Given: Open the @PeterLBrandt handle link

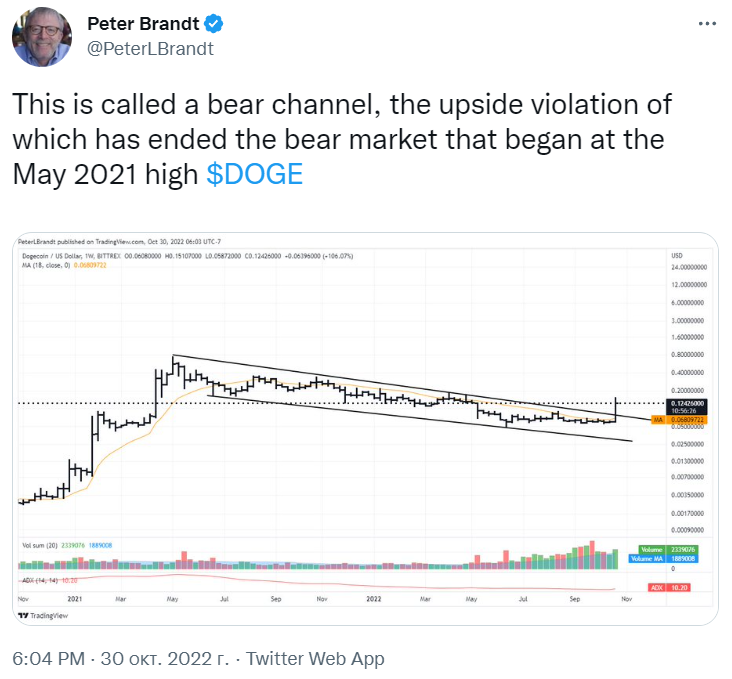Looking at the screenshot, I should [150, 49].
